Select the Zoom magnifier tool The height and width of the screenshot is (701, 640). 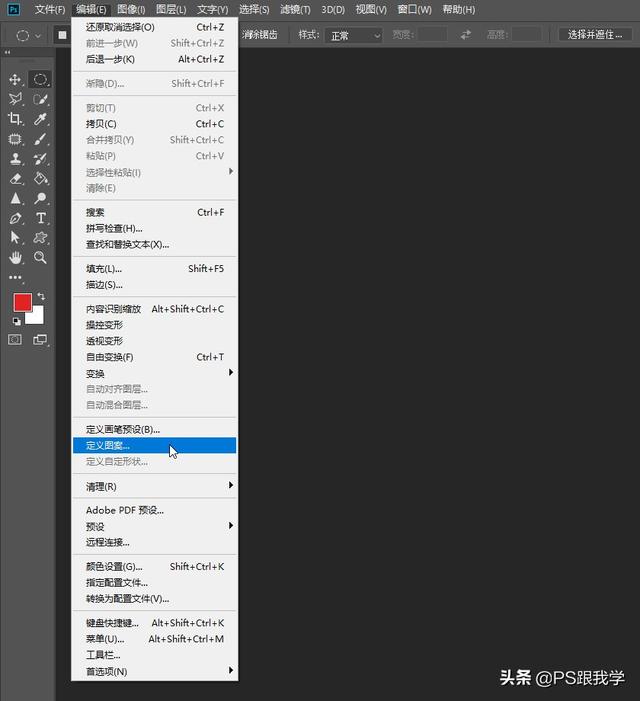[40, 258]
